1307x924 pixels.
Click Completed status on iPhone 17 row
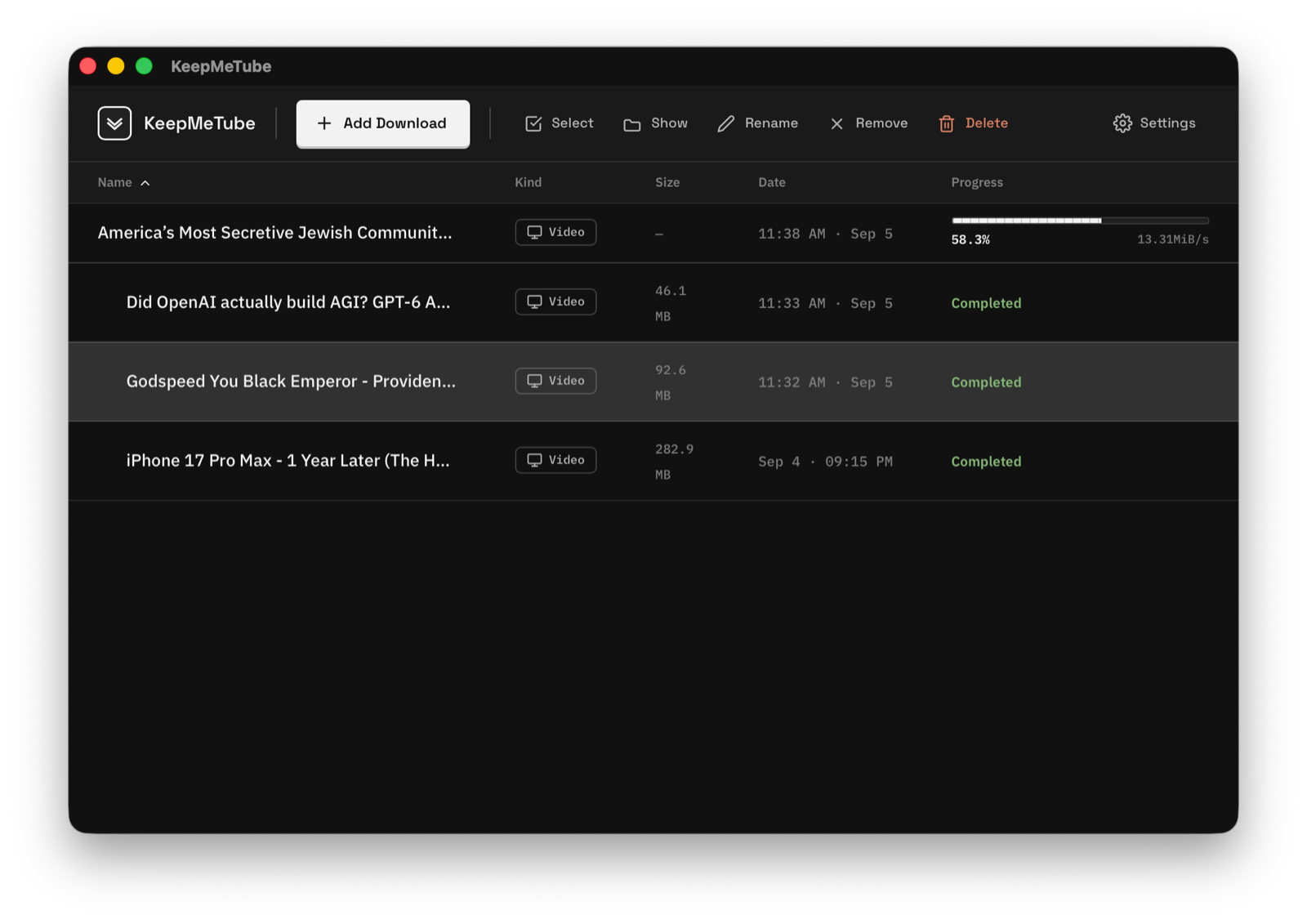tap(986, 462)
